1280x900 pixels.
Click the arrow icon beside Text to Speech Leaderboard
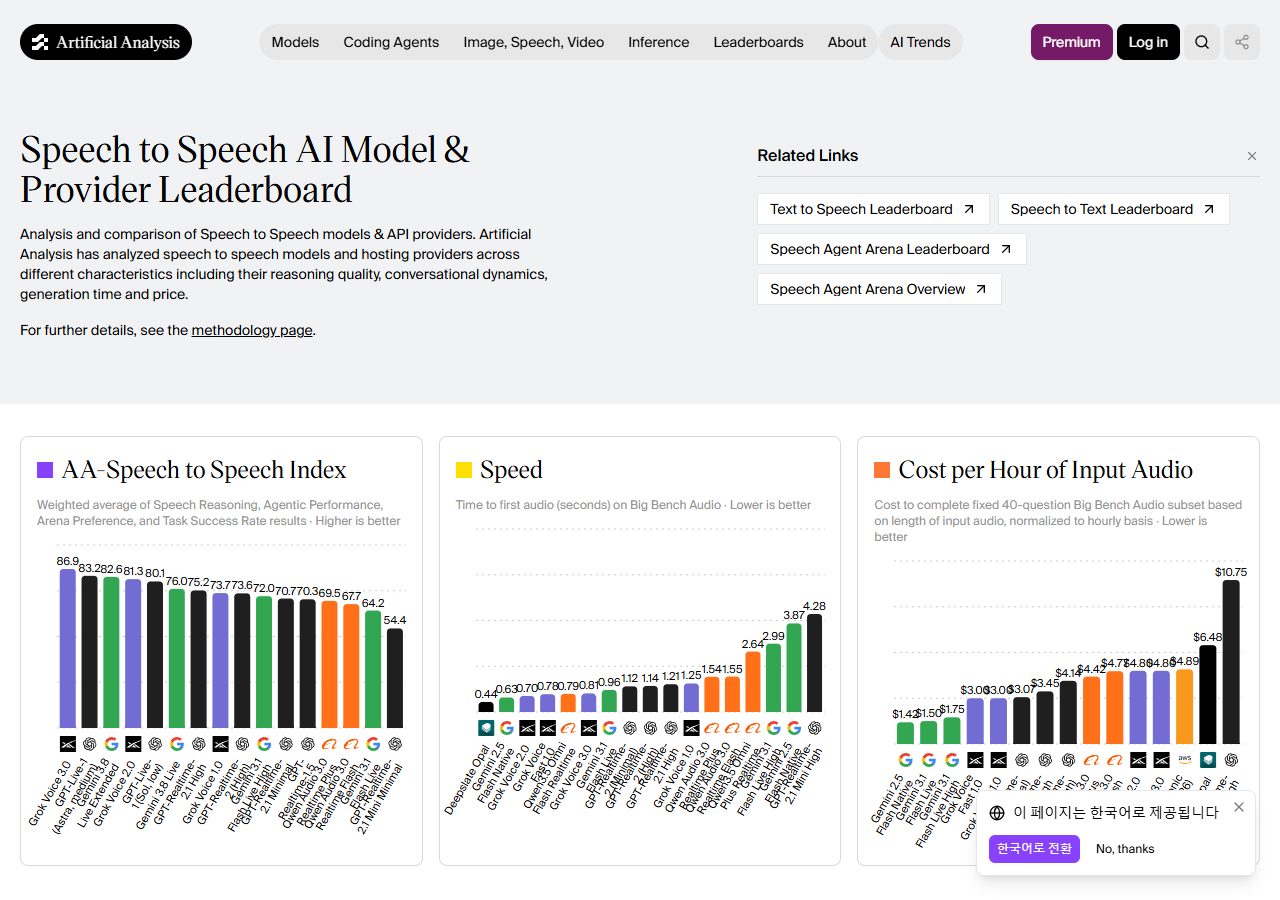[x=969, y=209]
